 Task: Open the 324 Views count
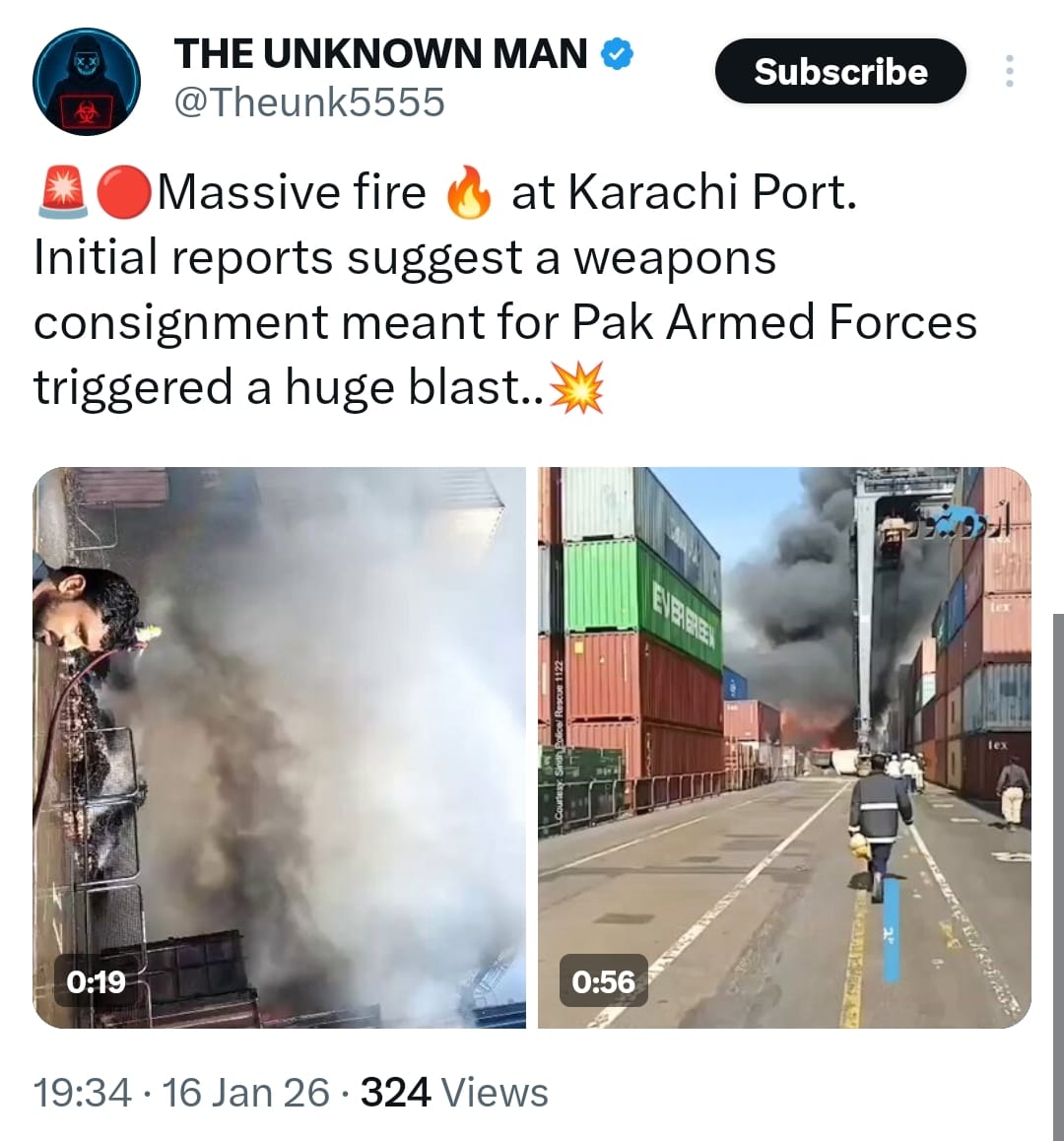[455, 1093]
